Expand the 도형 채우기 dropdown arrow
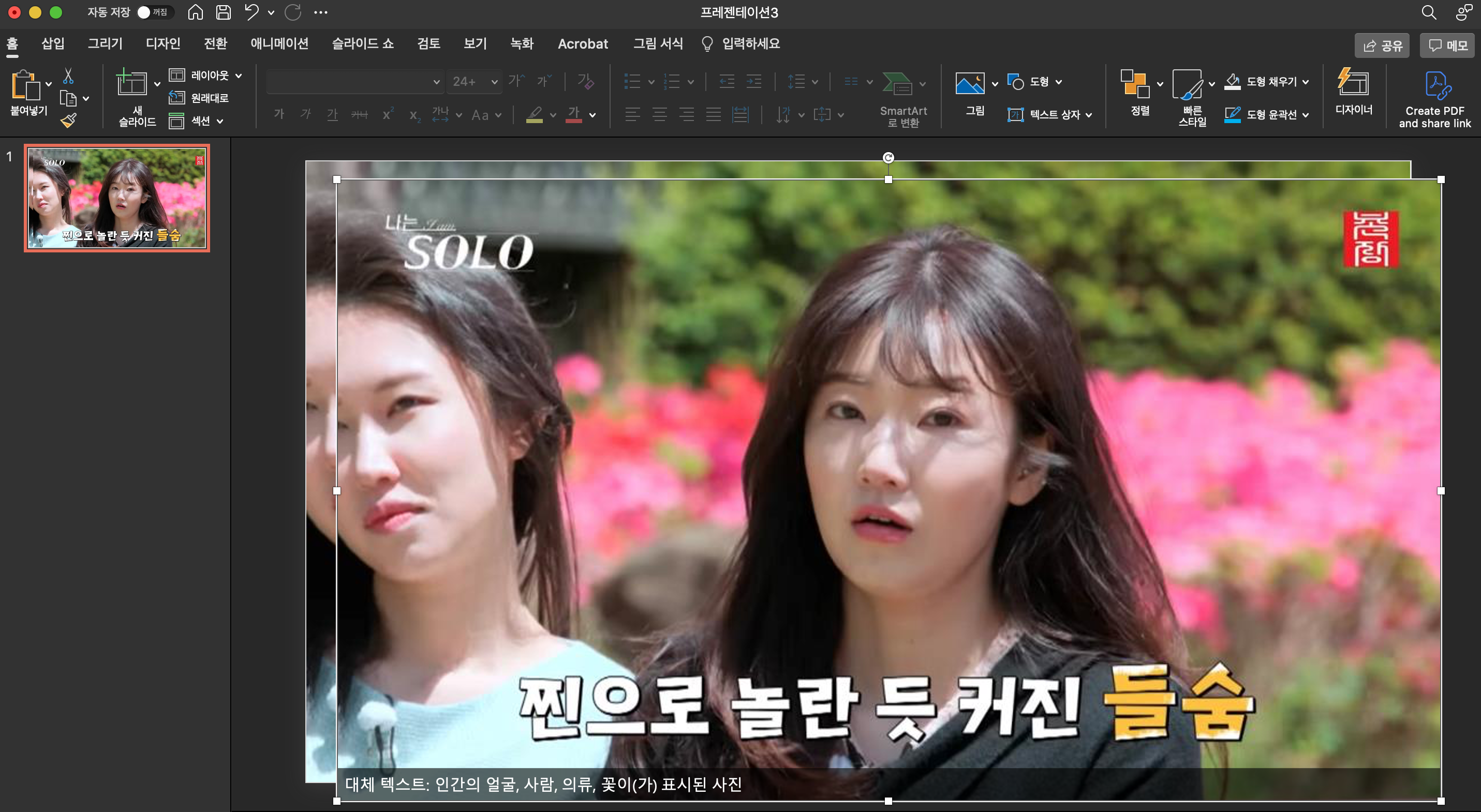This screenshot has height=812, width=1481. pos(1305,82)
